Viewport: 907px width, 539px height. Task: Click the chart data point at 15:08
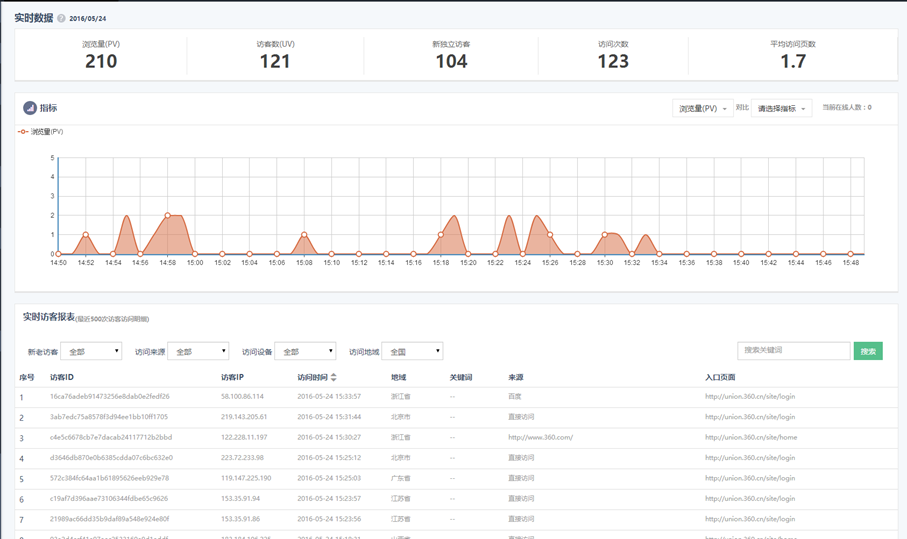(305, 235)
